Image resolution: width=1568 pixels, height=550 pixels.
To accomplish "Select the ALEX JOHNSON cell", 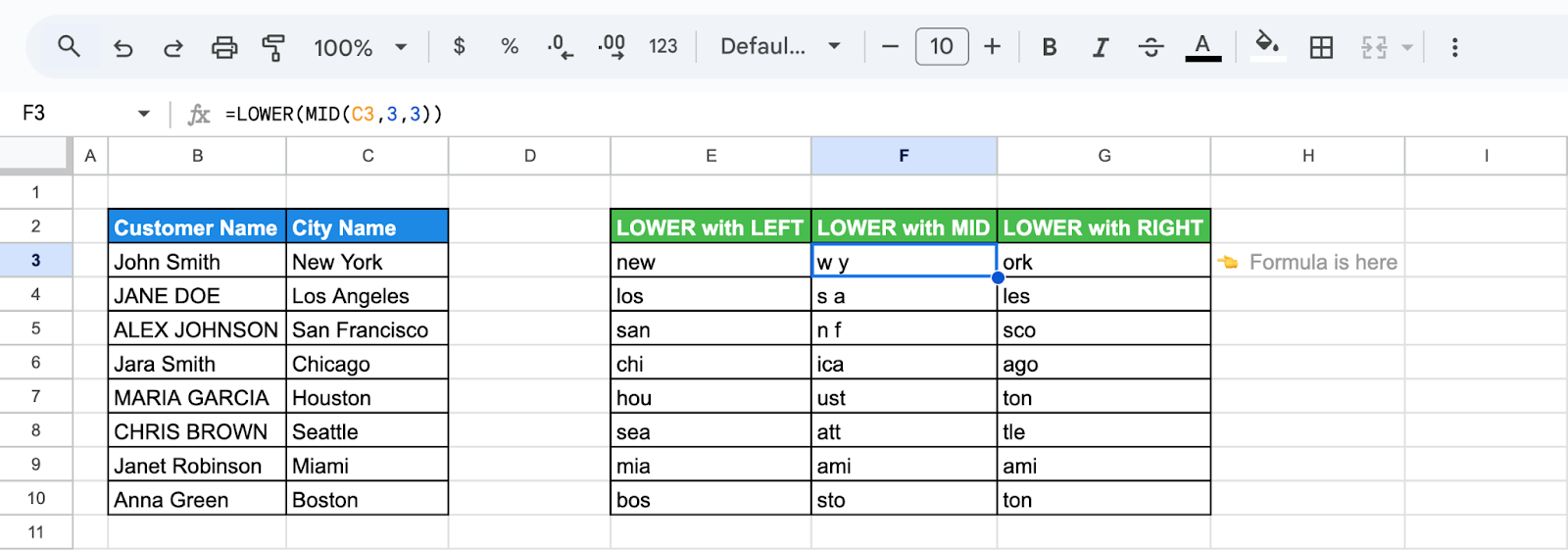I will pyautogui.click(x=197, y=329).
